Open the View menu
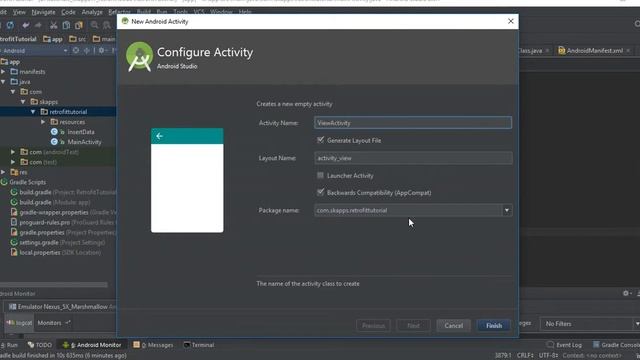Viewport: 640px width, 360px height. pos(19,12)
